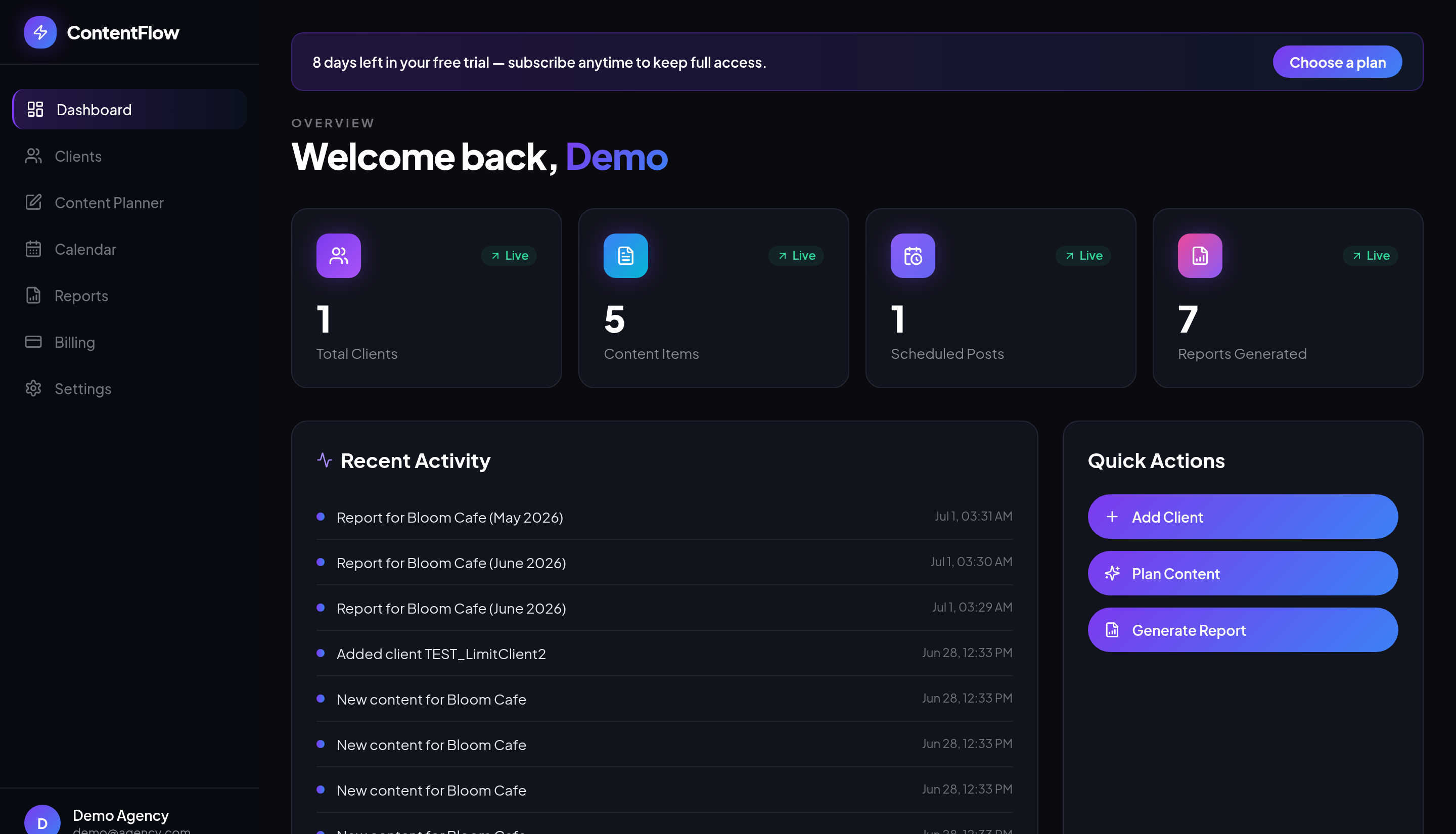
Task: Navigate to Calendar in the sidebar
Action: point(129,249)
